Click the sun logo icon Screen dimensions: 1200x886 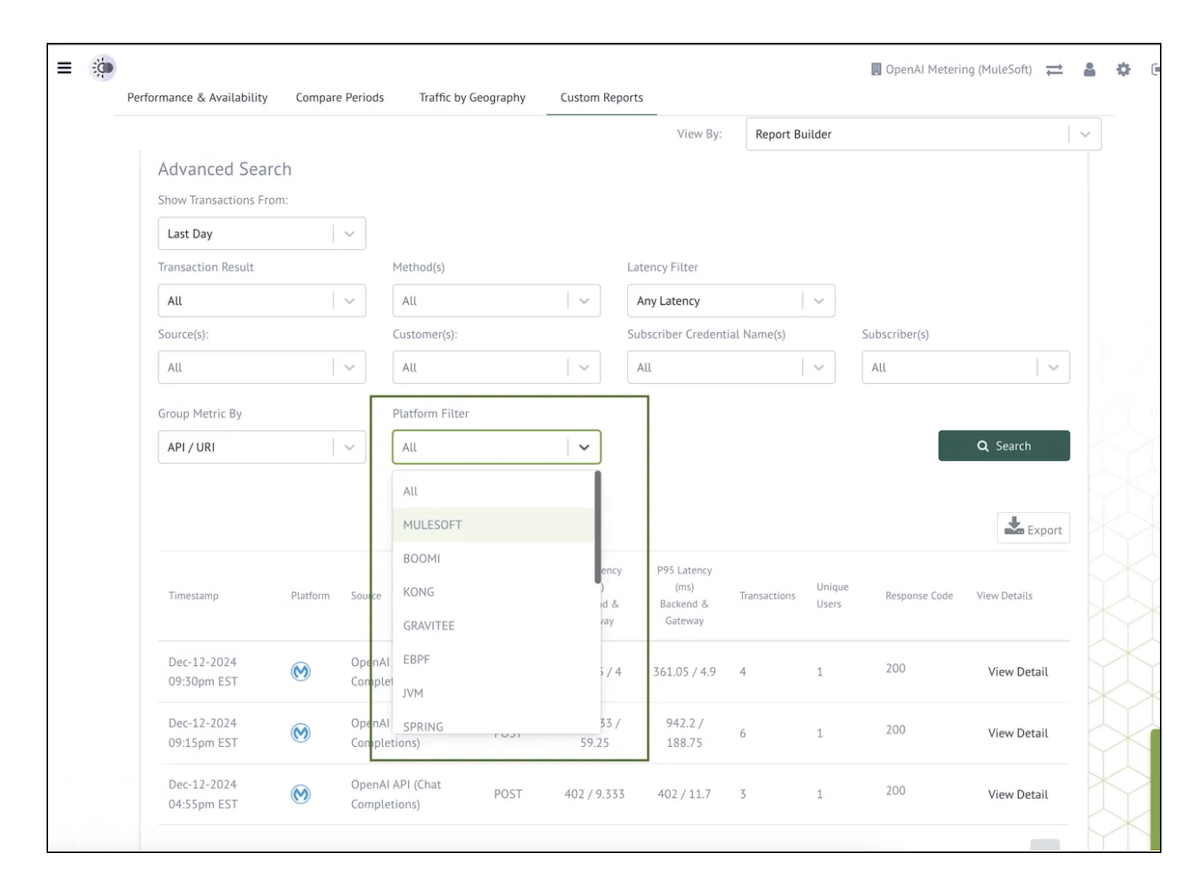coord(103,68)
